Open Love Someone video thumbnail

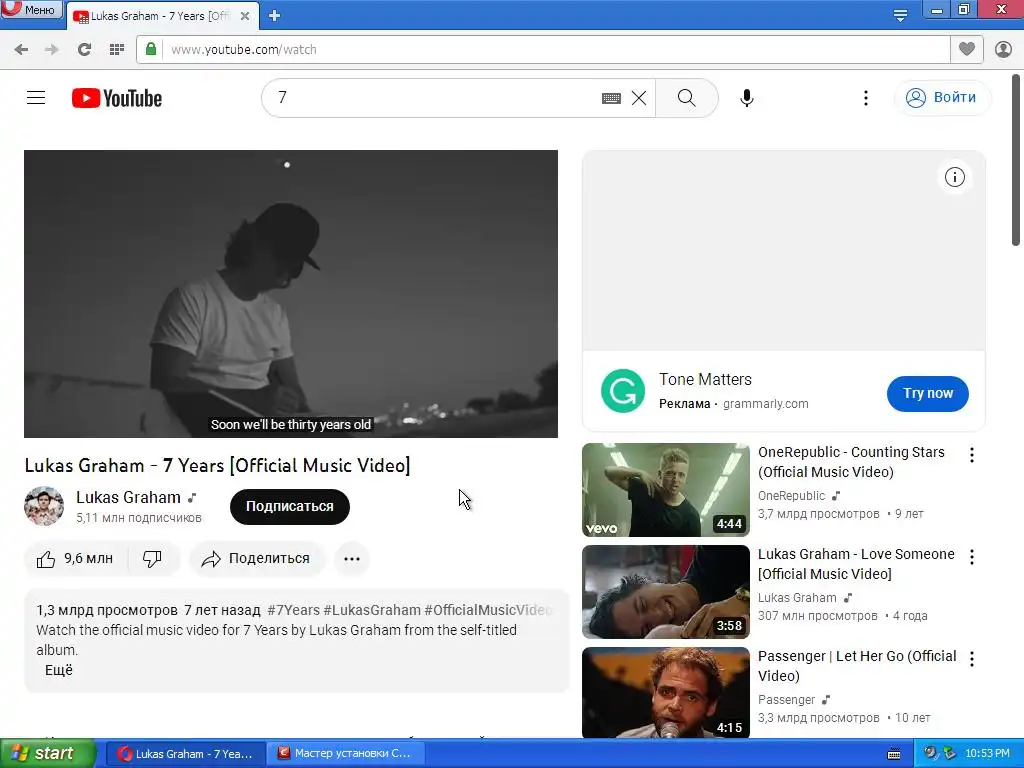pos(665,592)
